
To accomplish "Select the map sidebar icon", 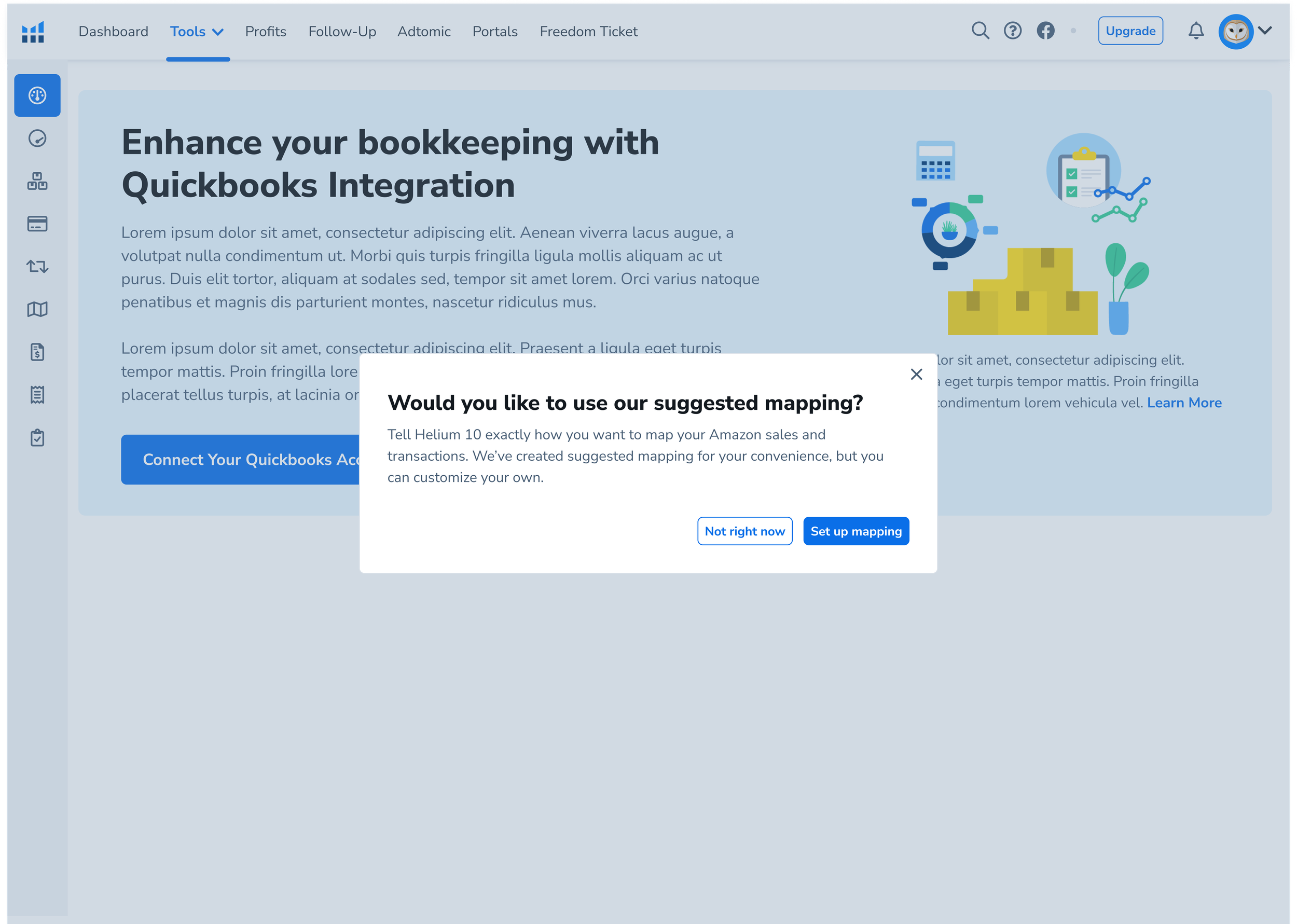I will (37, 310).
